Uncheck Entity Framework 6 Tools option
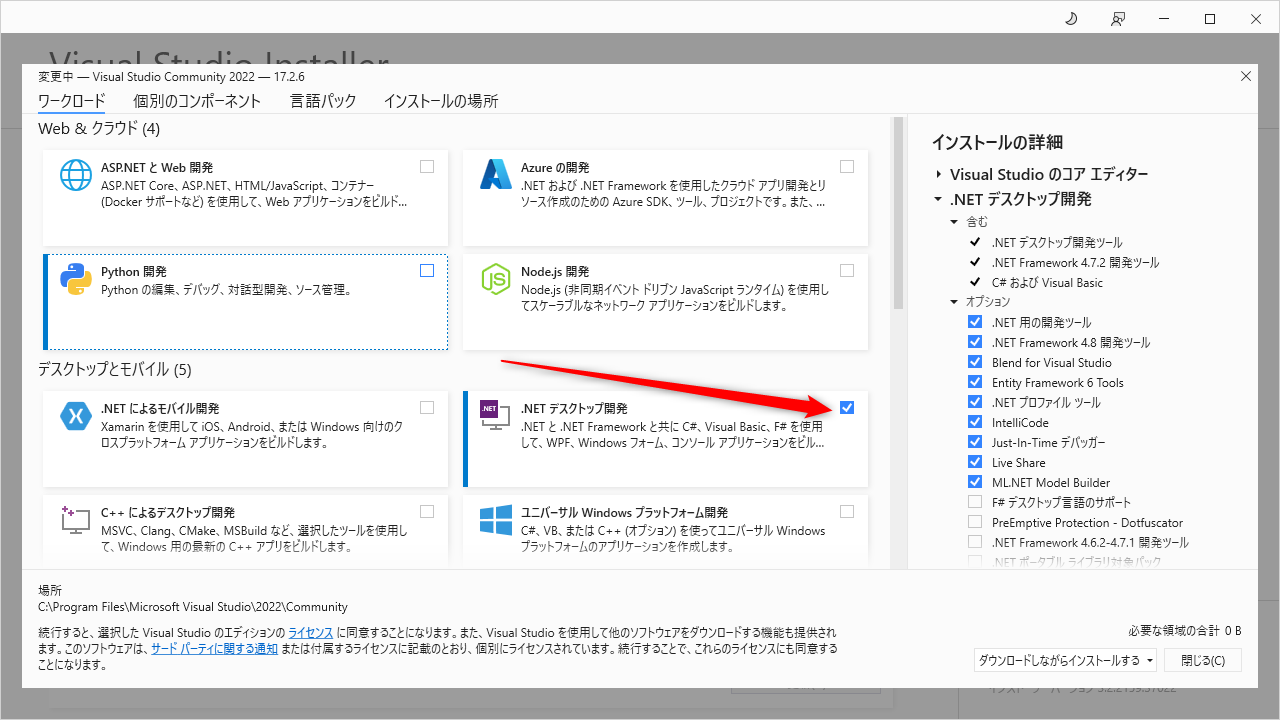The image size is (1280, 720). [x=975, y=382]
